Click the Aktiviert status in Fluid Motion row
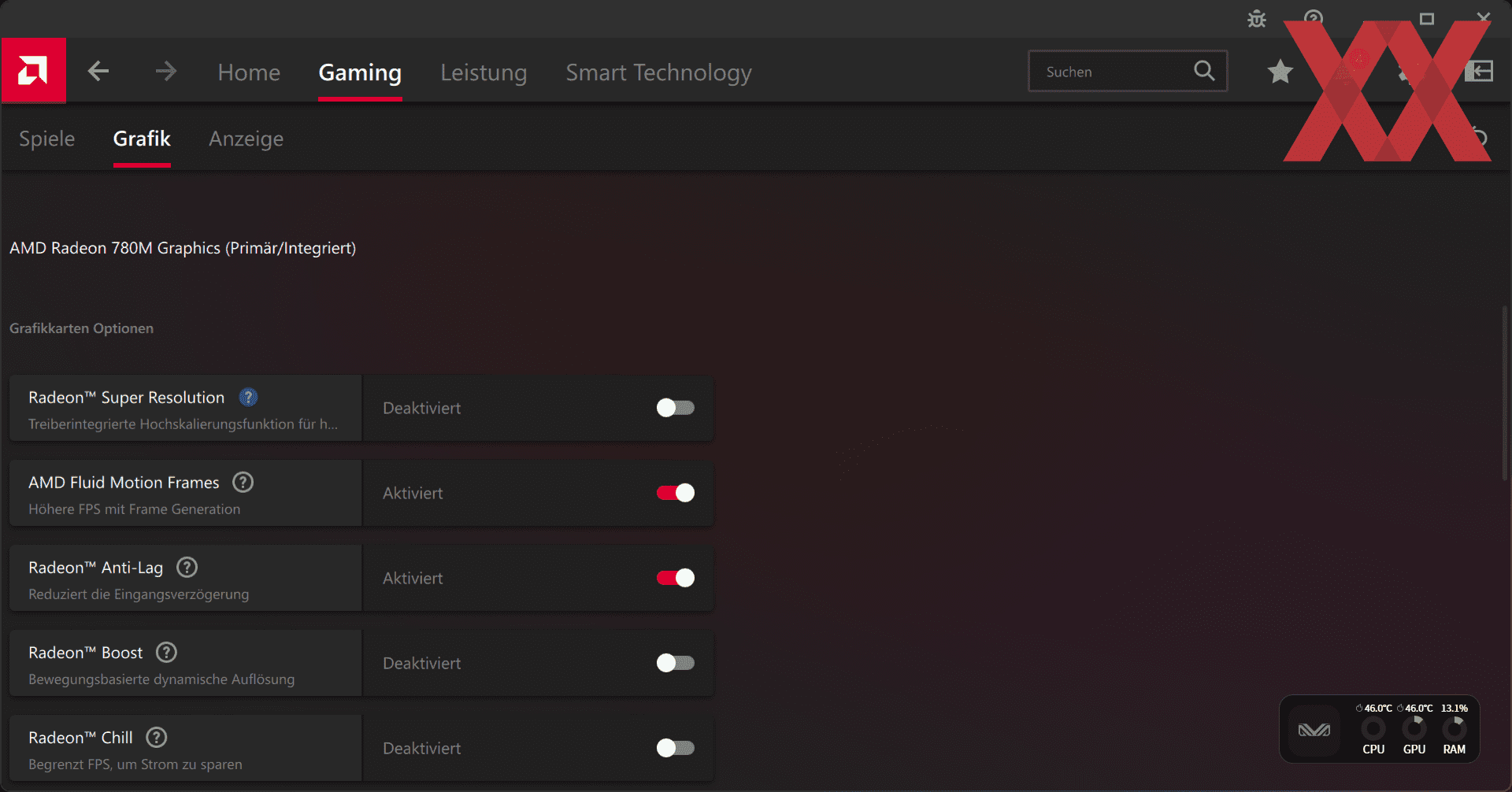This screenshot has height=792, width=1512. click(x=413, y=494)
